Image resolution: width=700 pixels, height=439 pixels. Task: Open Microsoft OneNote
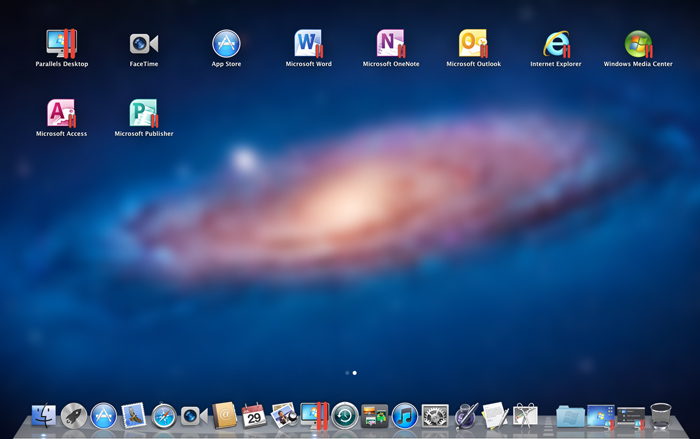coord(391,44)
